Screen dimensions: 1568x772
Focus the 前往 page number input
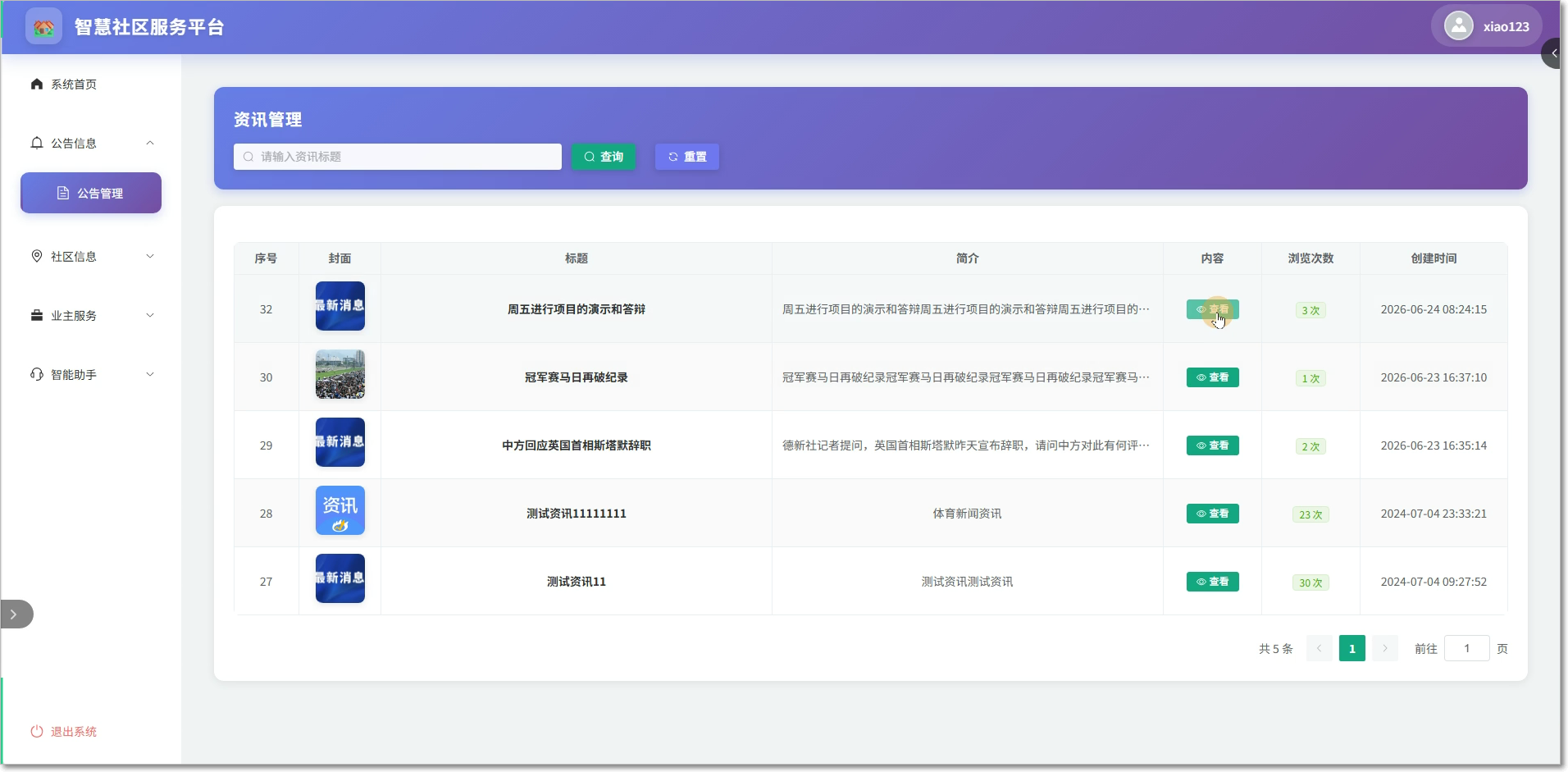tap(1466, 648)
